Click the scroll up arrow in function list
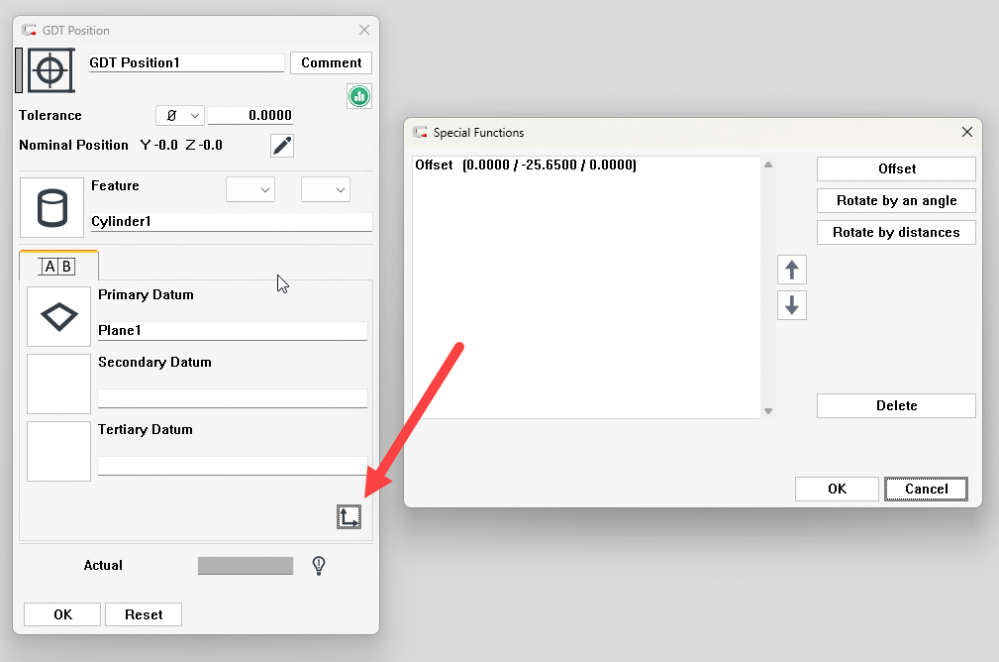The height and width of the screenshot is (662, 999). pyautogui.click(x=768, y=165)
